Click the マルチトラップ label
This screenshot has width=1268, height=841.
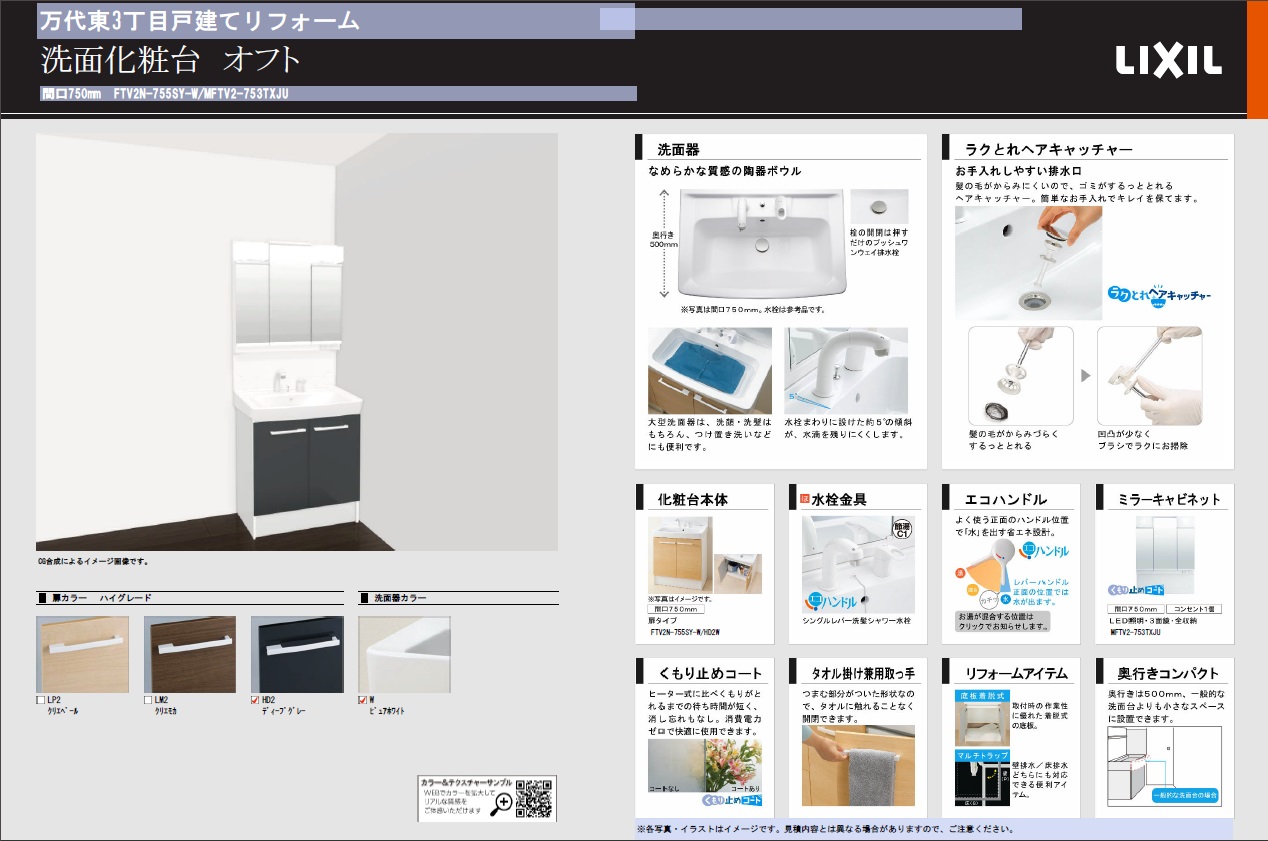pyautogui.click(x=980, y=756)
